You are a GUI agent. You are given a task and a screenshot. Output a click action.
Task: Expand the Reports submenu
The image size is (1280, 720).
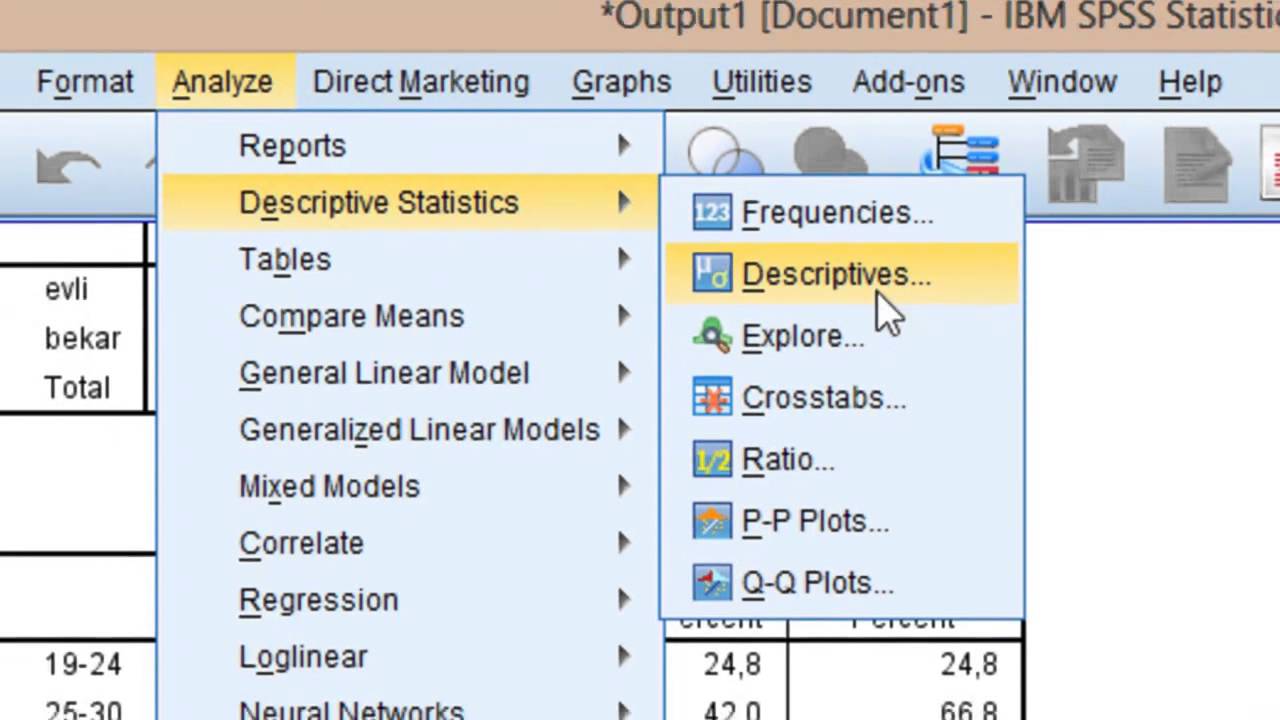pos(410,146)
